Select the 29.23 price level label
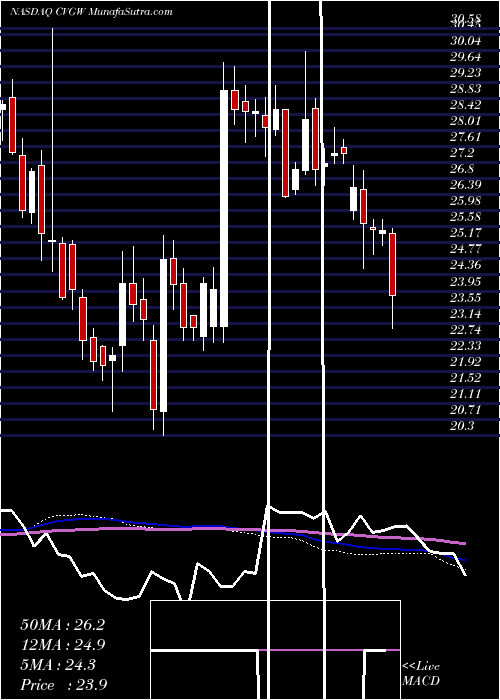500x700 pixels. [x=466, y=73]
